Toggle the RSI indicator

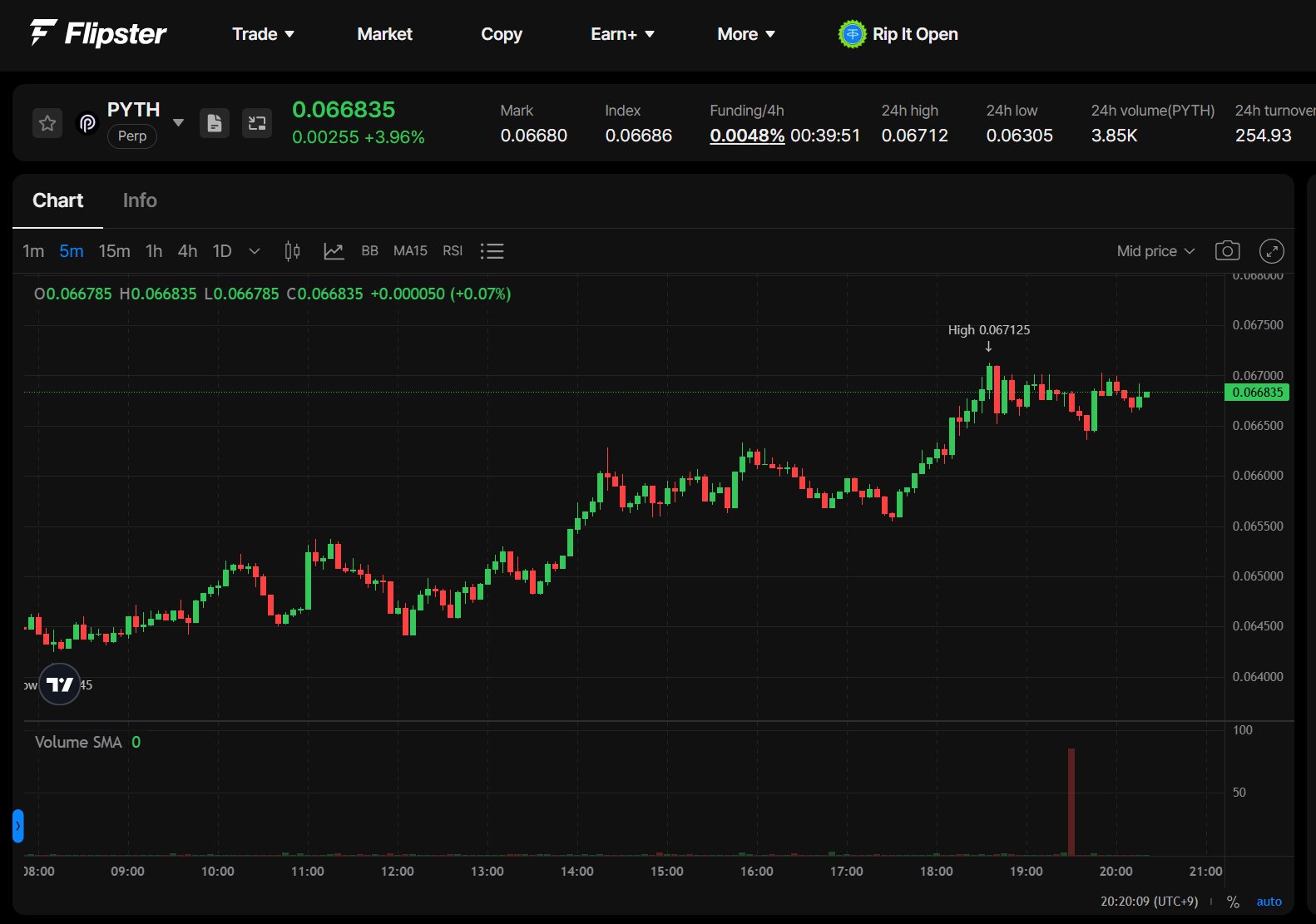pos(453,251)
